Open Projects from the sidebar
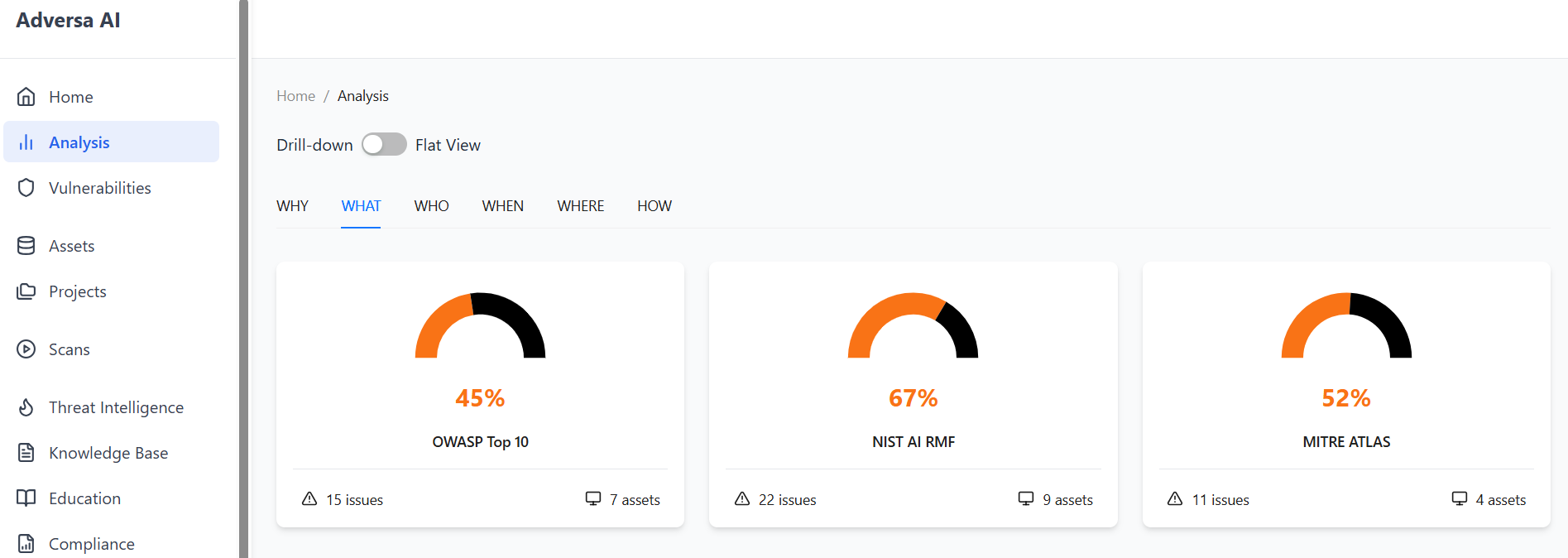This screenshot has height=558, width=1568. [112, 291]
